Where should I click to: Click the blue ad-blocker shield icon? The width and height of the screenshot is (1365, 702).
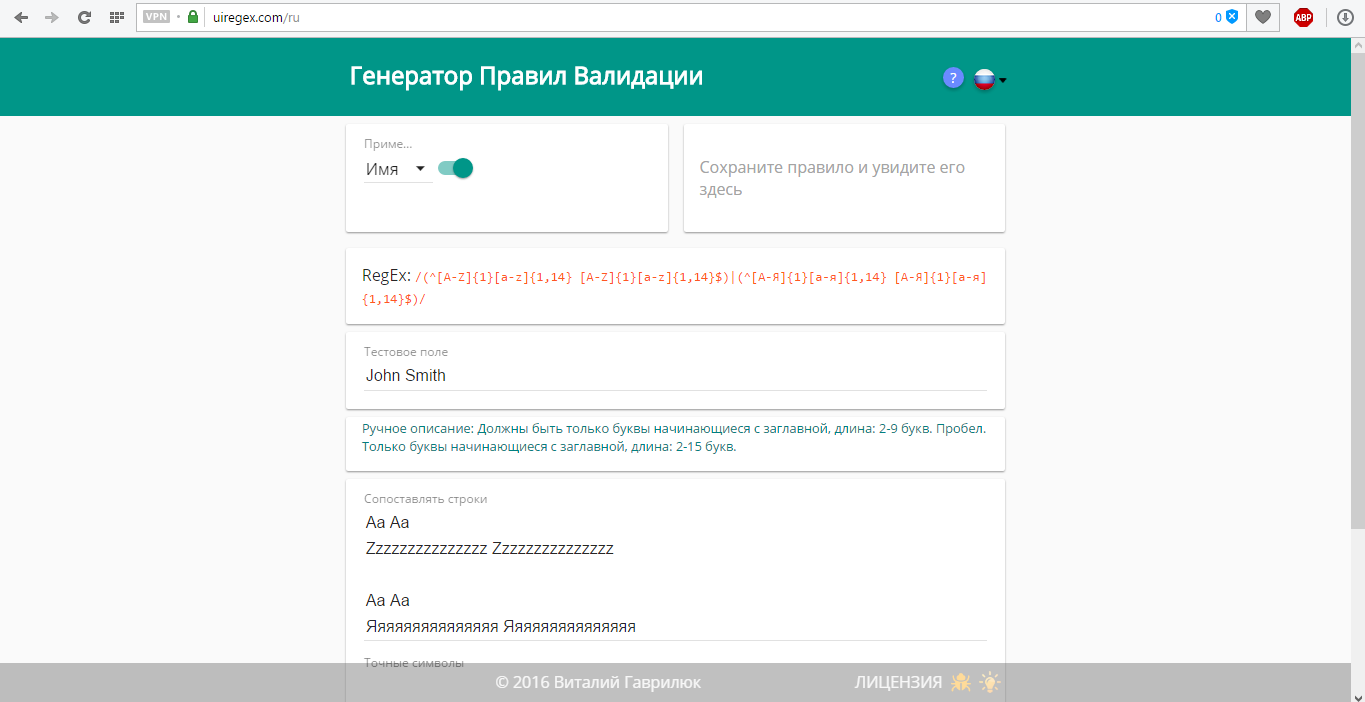click(x=1232, y=17)
